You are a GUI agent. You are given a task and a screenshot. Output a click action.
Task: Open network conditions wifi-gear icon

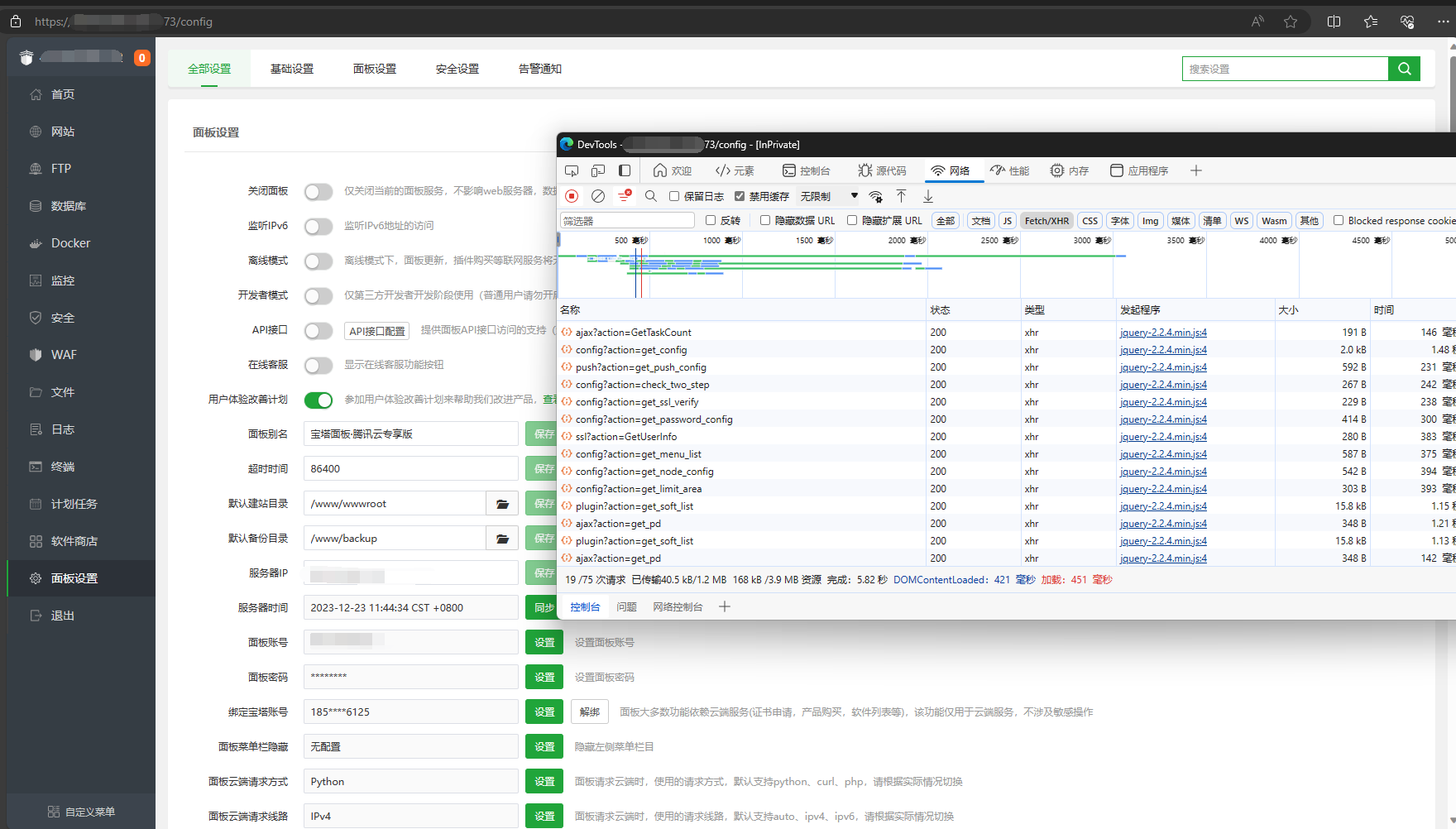875,196
